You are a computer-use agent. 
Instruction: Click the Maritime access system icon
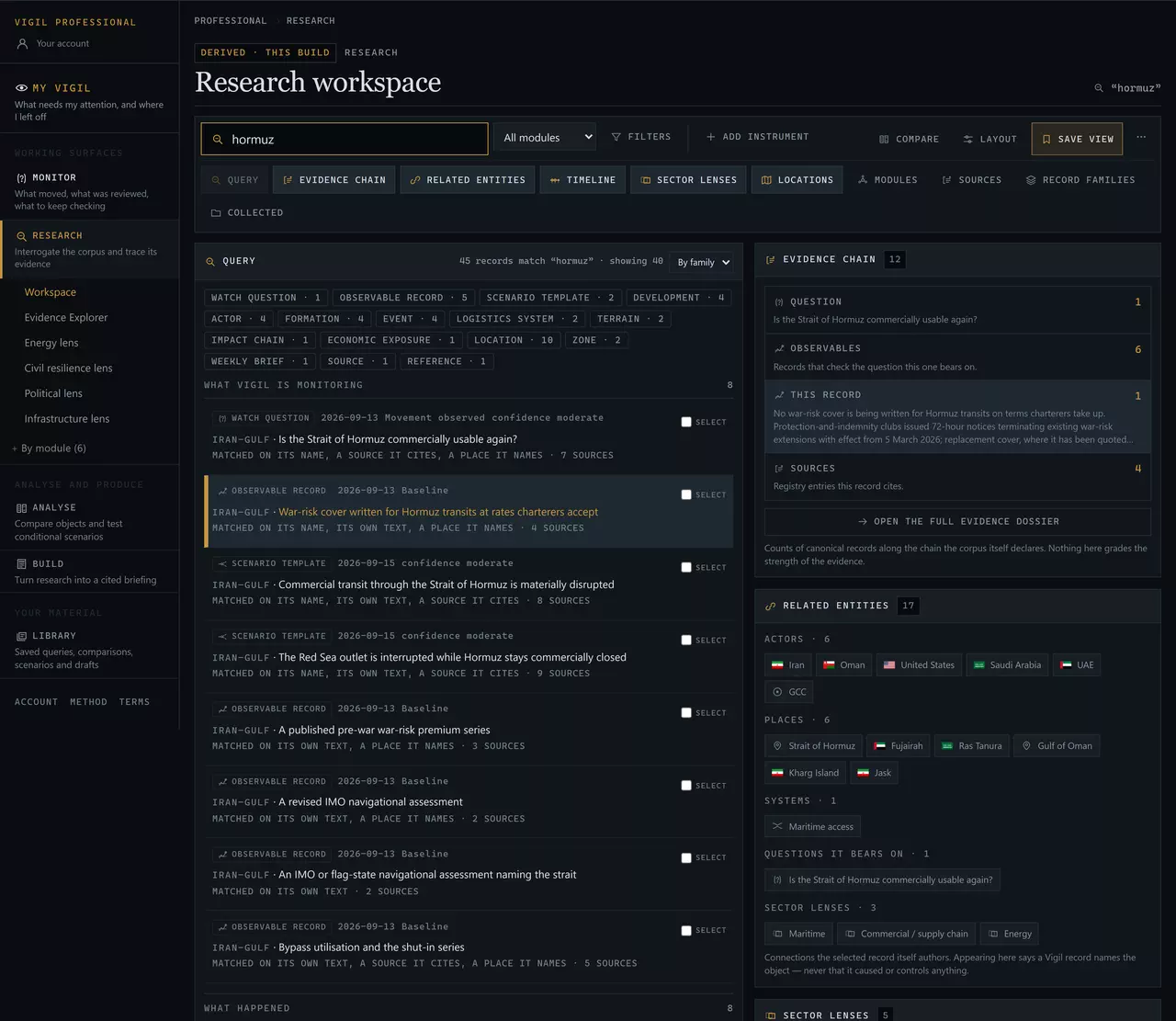pos(777,827)
